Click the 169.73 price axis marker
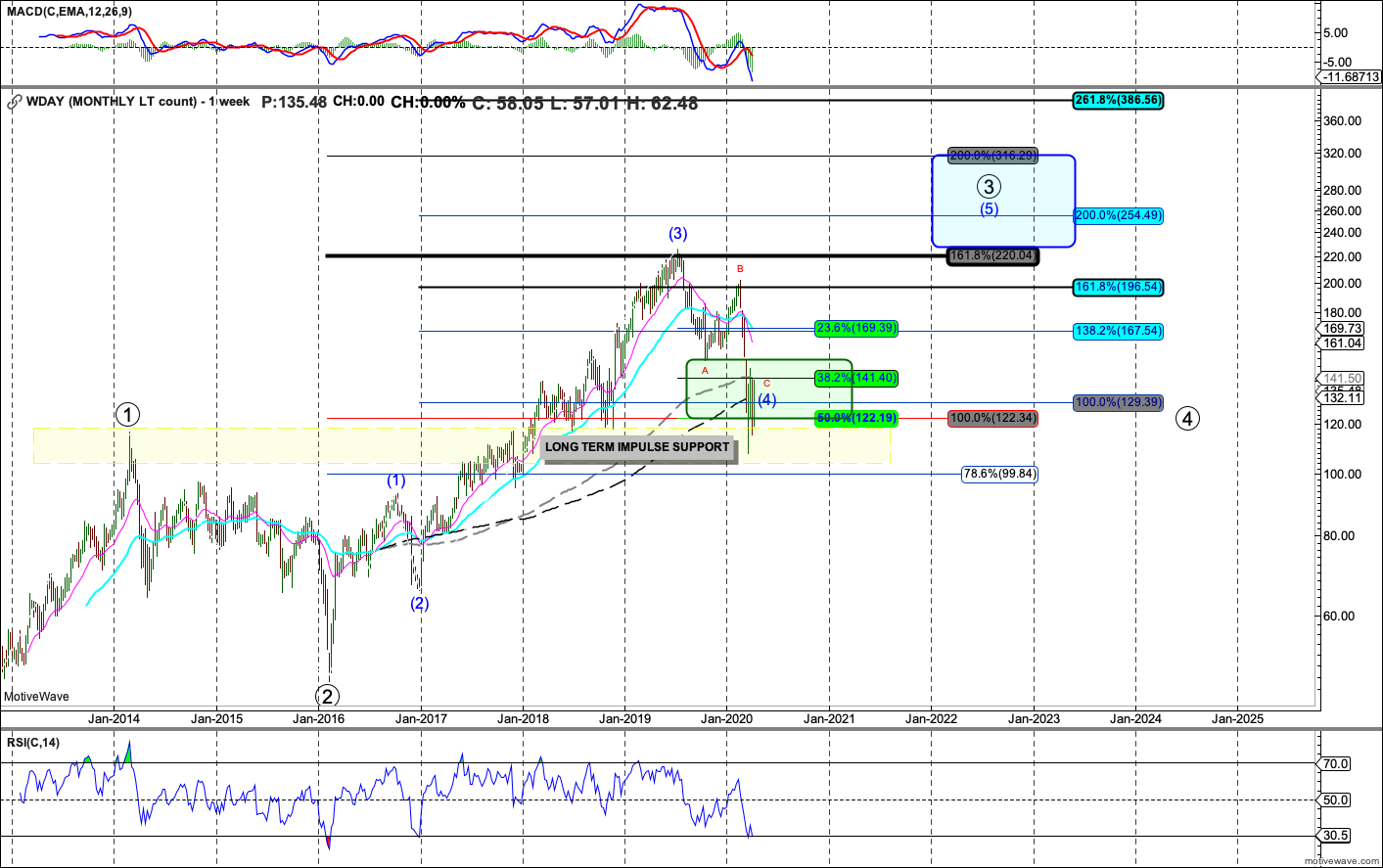The width and height of the screenshot is (1383, 868). [1342, 329]
